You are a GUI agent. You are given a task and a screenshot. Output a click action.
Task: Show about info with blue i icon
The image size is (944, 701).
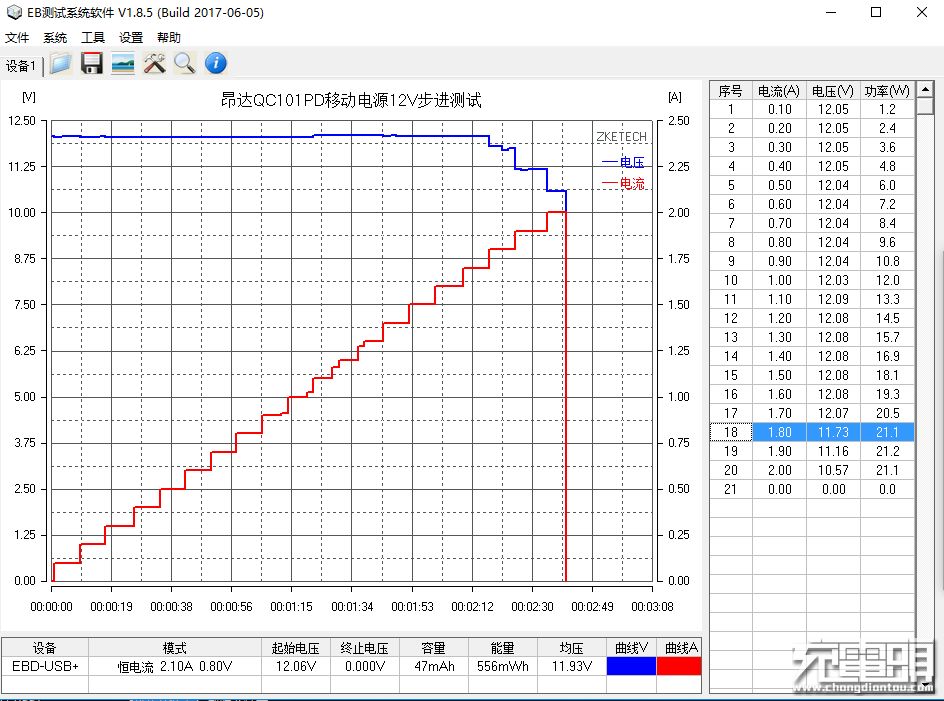(216, 63)
